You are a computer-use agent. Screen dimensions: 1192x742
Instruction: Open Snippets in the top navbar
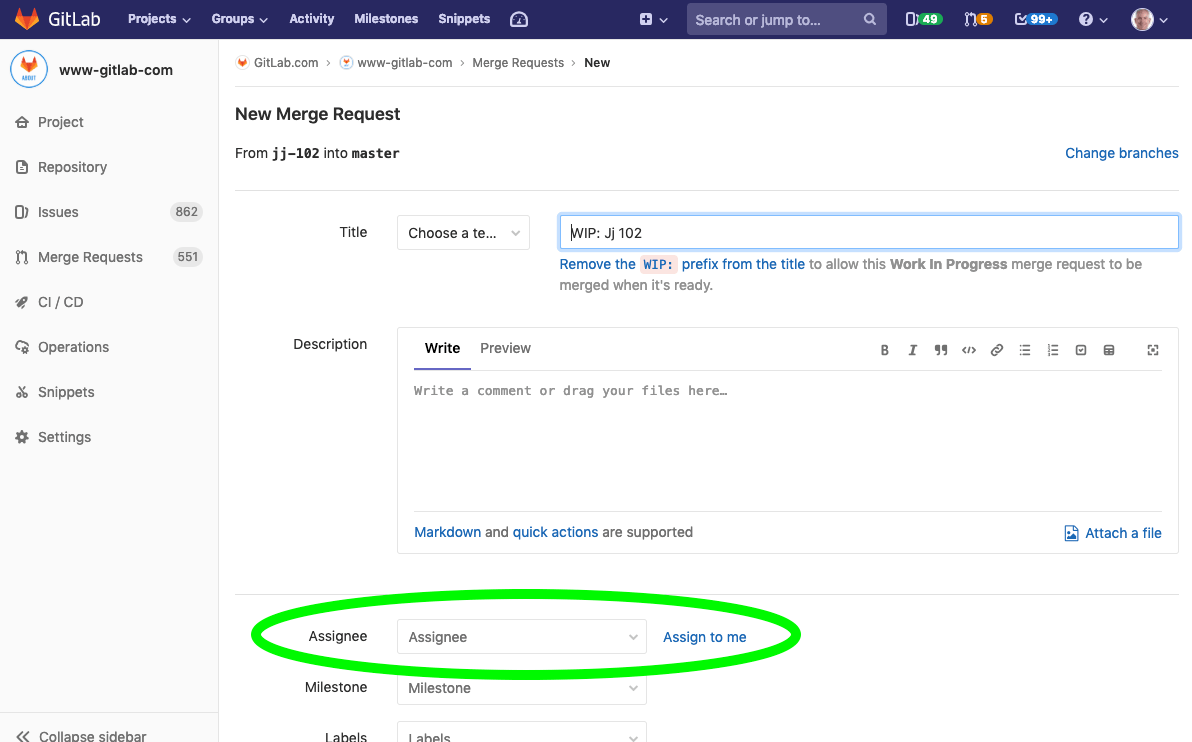(x=464, y=19)
